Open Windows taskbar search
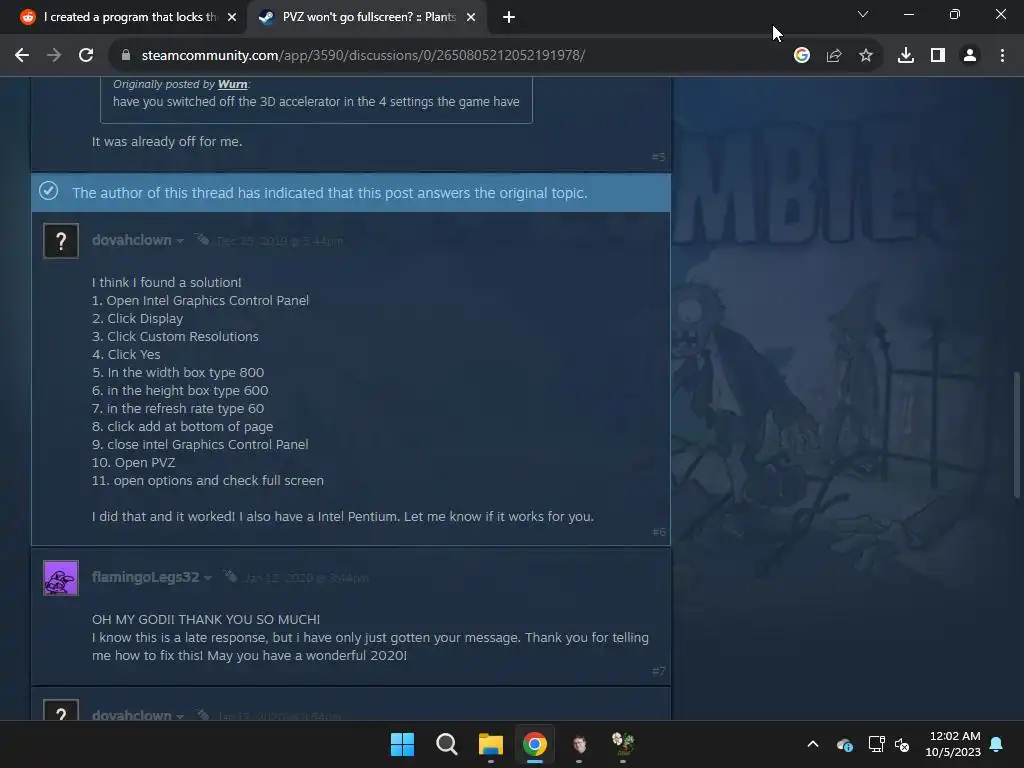The height and width of the screenshot is (768, 1024). click(x=447, y=744)
